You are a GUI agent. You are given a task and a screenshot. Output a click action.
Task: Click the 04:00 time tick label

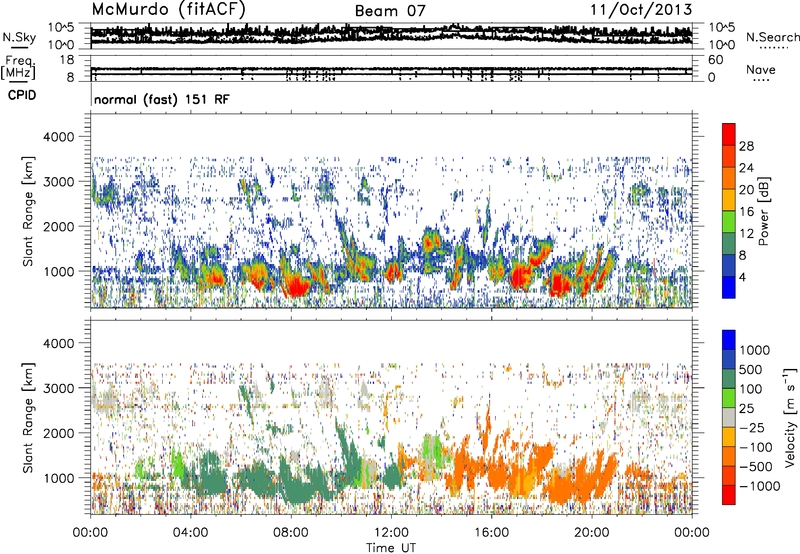190,533
